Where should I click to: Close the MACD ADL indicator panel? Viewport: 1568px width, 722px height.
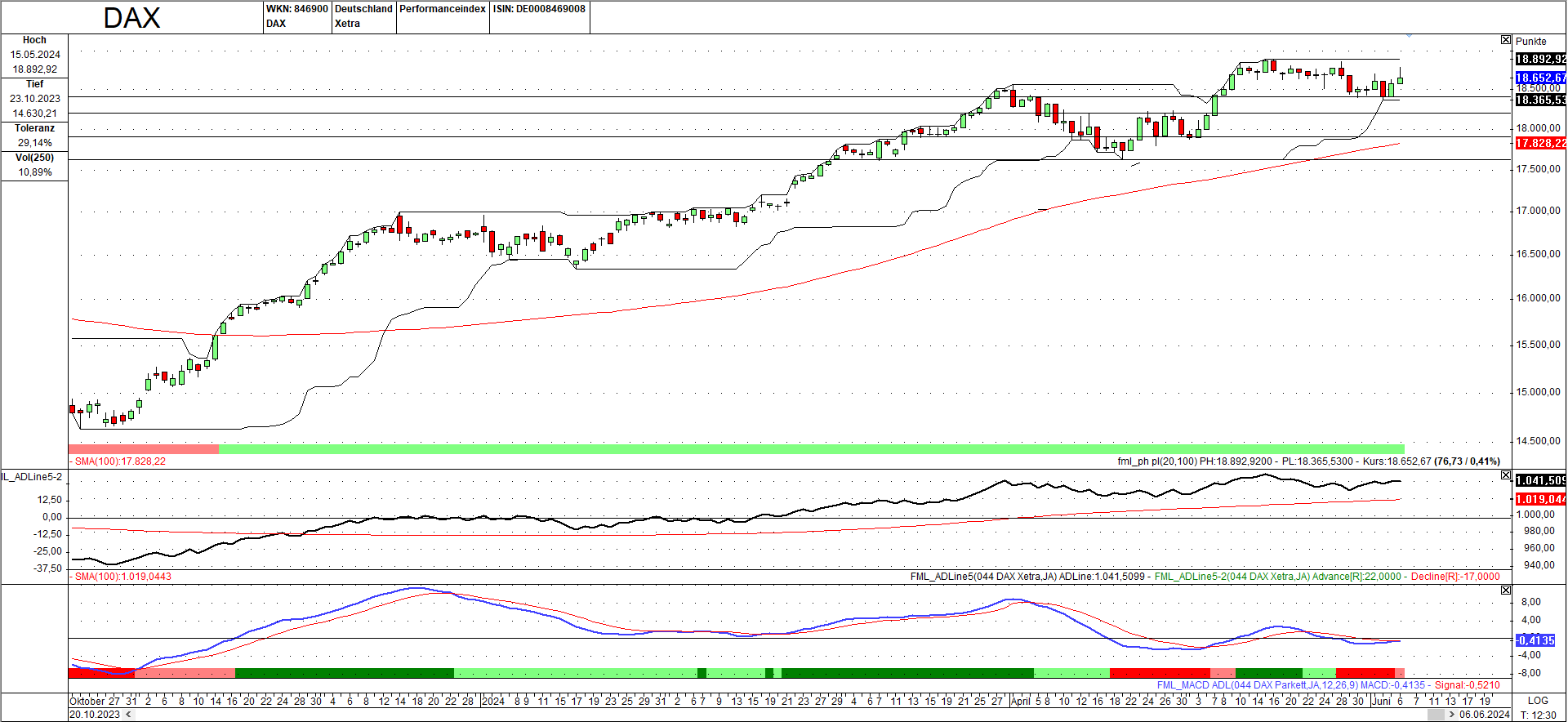click(1506, 590)
